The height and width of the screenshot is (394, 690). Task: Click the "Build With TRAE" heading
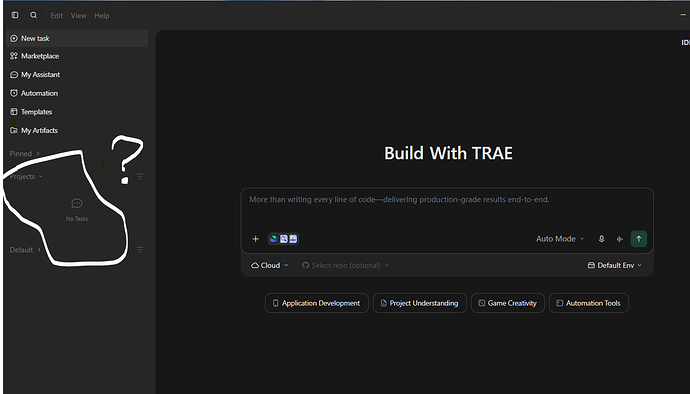click(448, 153)
